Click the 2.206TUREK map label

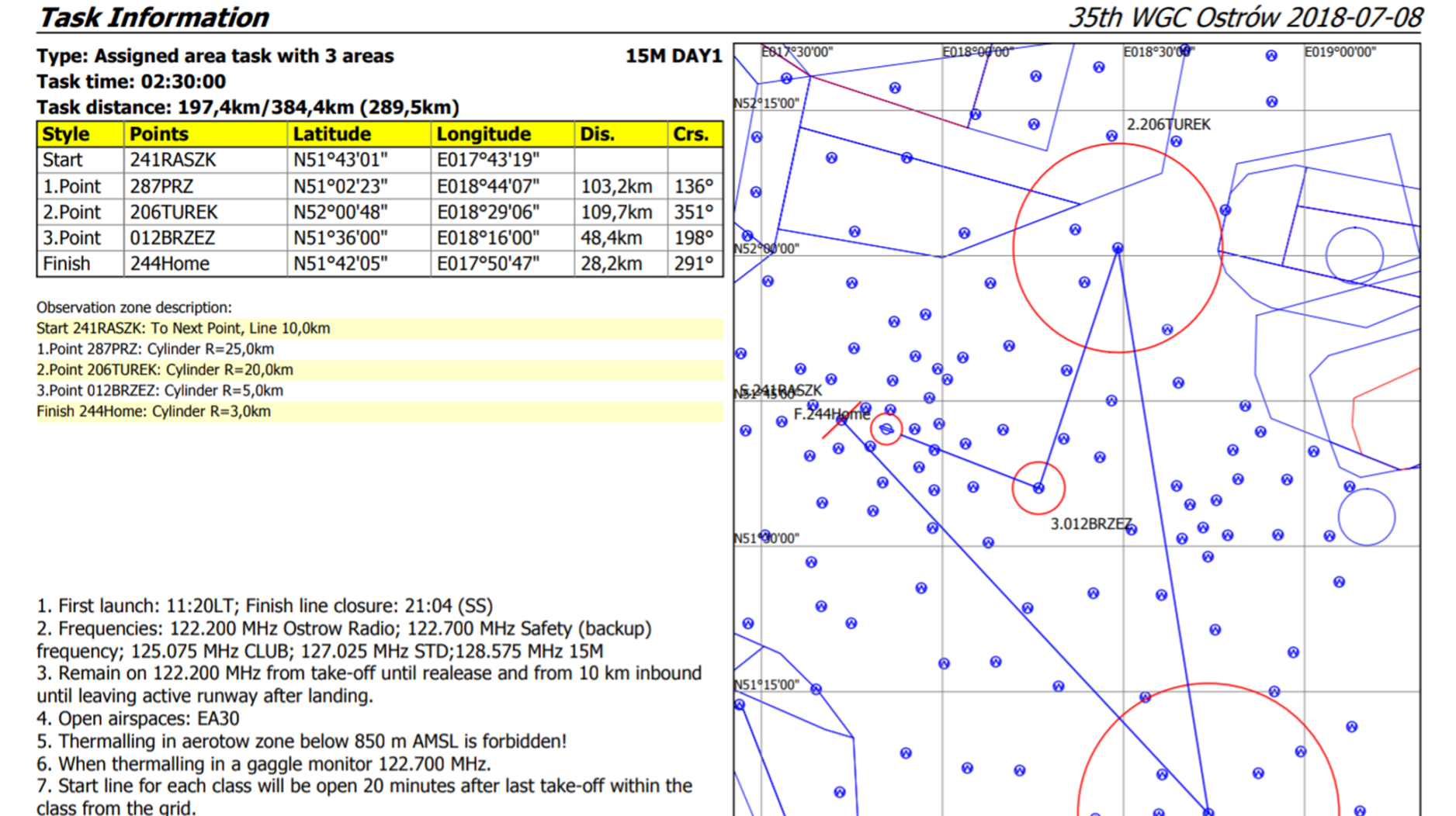1168,124
